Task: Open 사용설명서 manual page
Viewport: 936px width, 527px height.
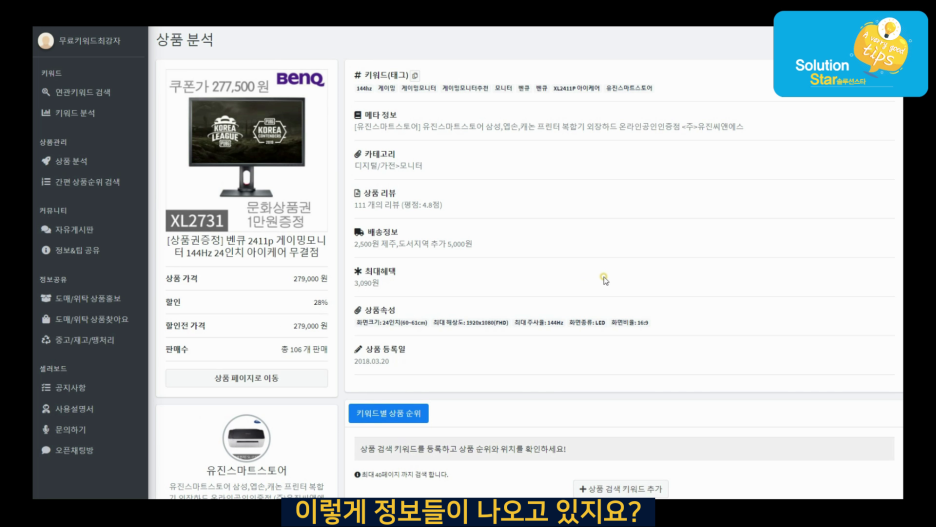Action: click(x=74, y=409)
